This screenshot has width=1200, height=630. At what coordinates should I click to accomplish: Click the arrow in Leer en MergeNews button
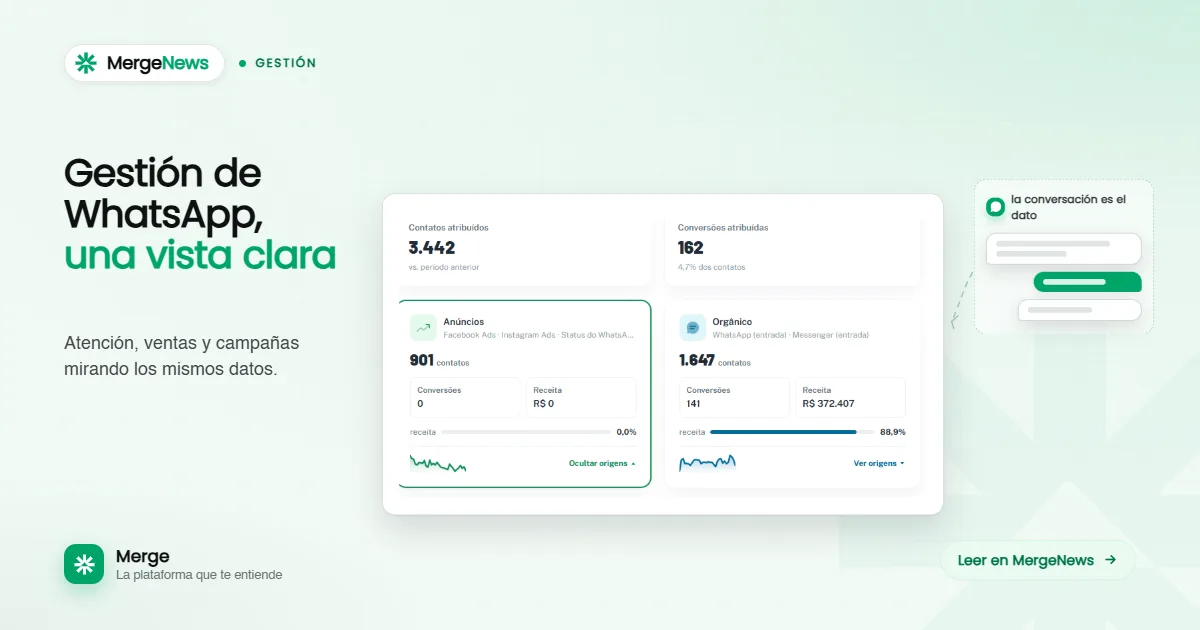tap(1110, 560)
